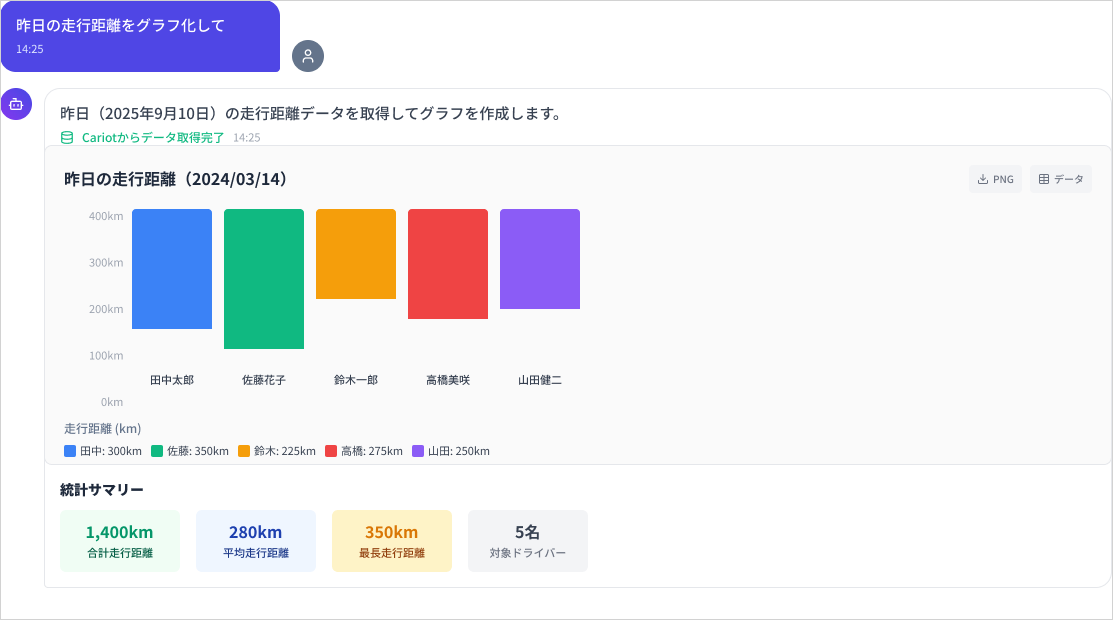
Task: Click the green database icon next to Cariot status
Action: pos(66,137)
